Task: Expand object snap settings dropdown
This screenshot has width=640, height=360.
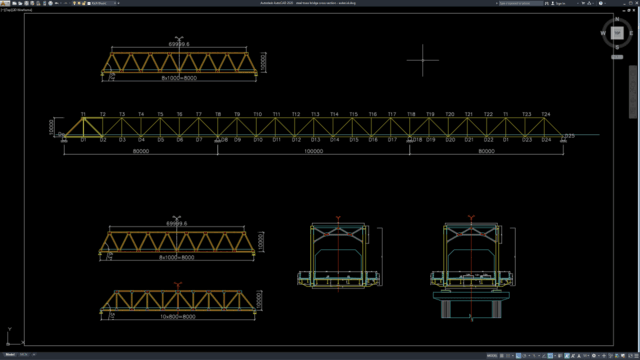Action: [555, 356]
